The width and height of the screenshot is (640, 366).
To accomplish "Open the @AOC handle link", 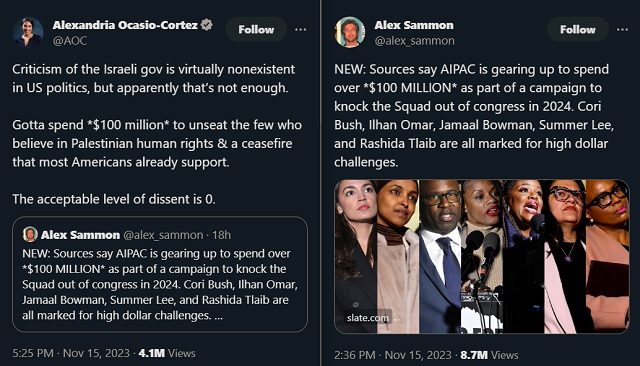I will pyautogui.click(x=70, y=40).
